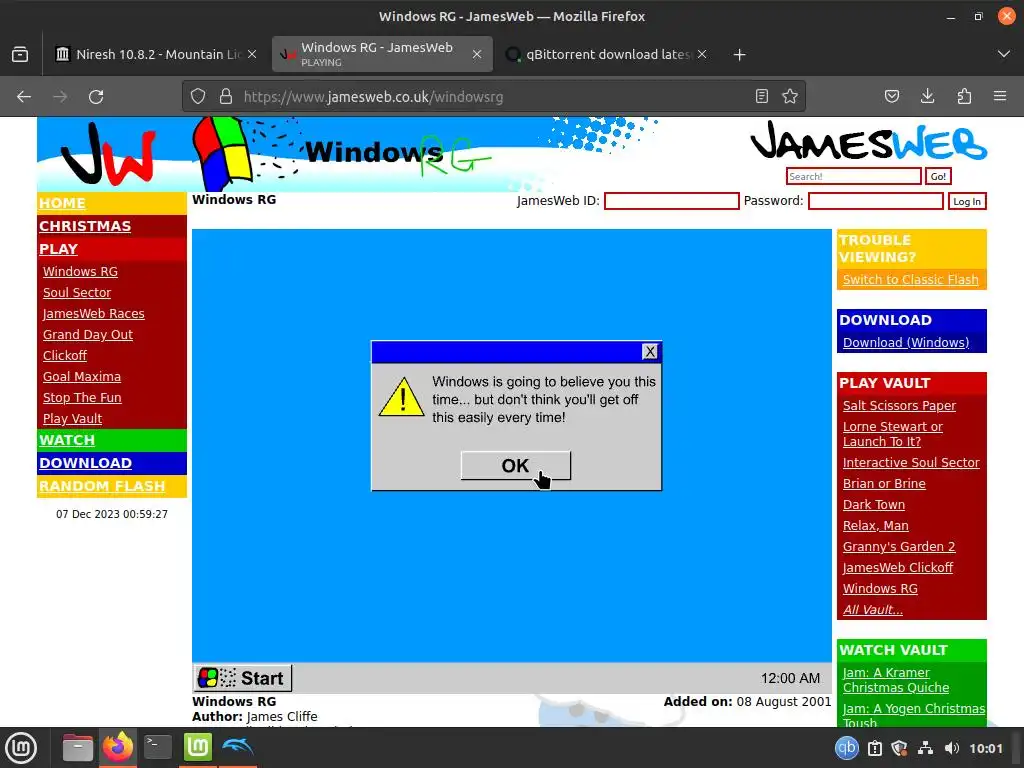
Task: Open the Firefox downloads panel
Action: point(927,97)
